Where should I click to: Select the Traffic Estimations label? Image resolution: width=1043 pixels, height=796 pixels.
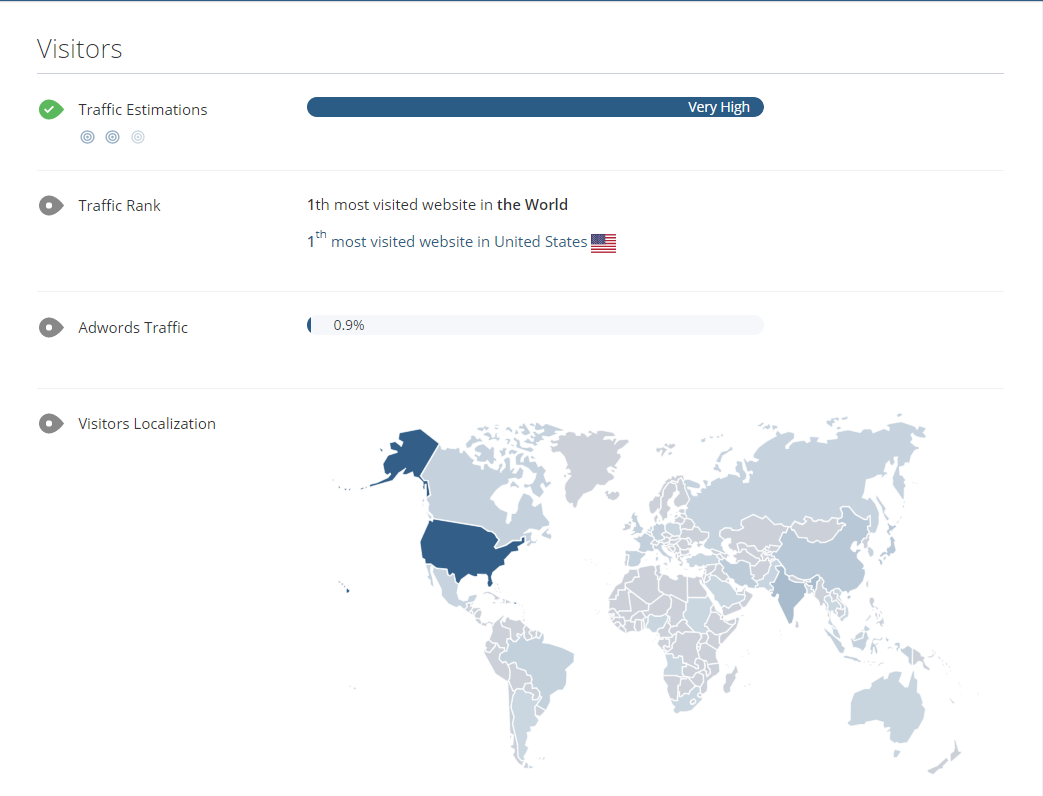[143, 110]
